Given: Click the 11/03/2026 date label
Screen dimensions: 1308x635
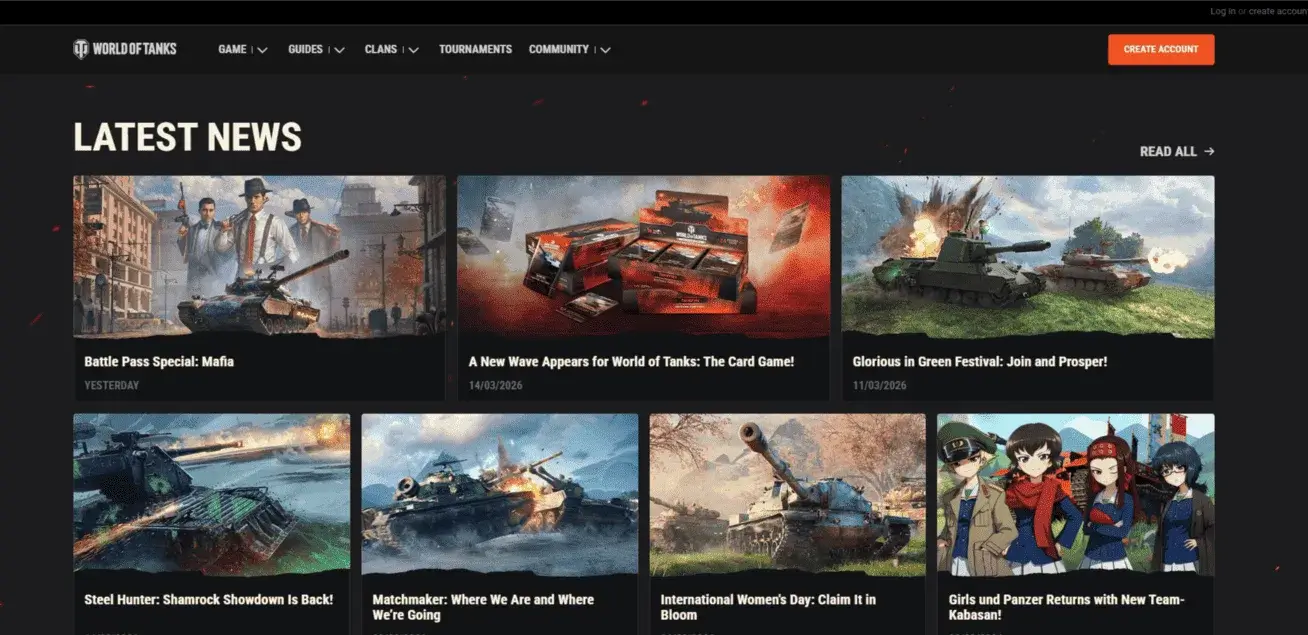Looking at the screenshot, I should coord(880,386).
